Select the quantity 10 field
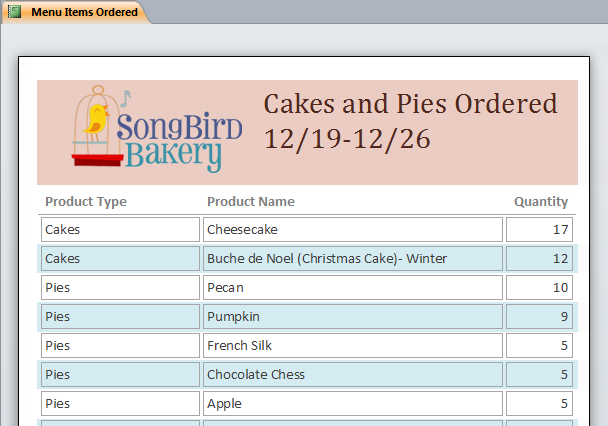This screenshot has width=608, height=426. 539,288
